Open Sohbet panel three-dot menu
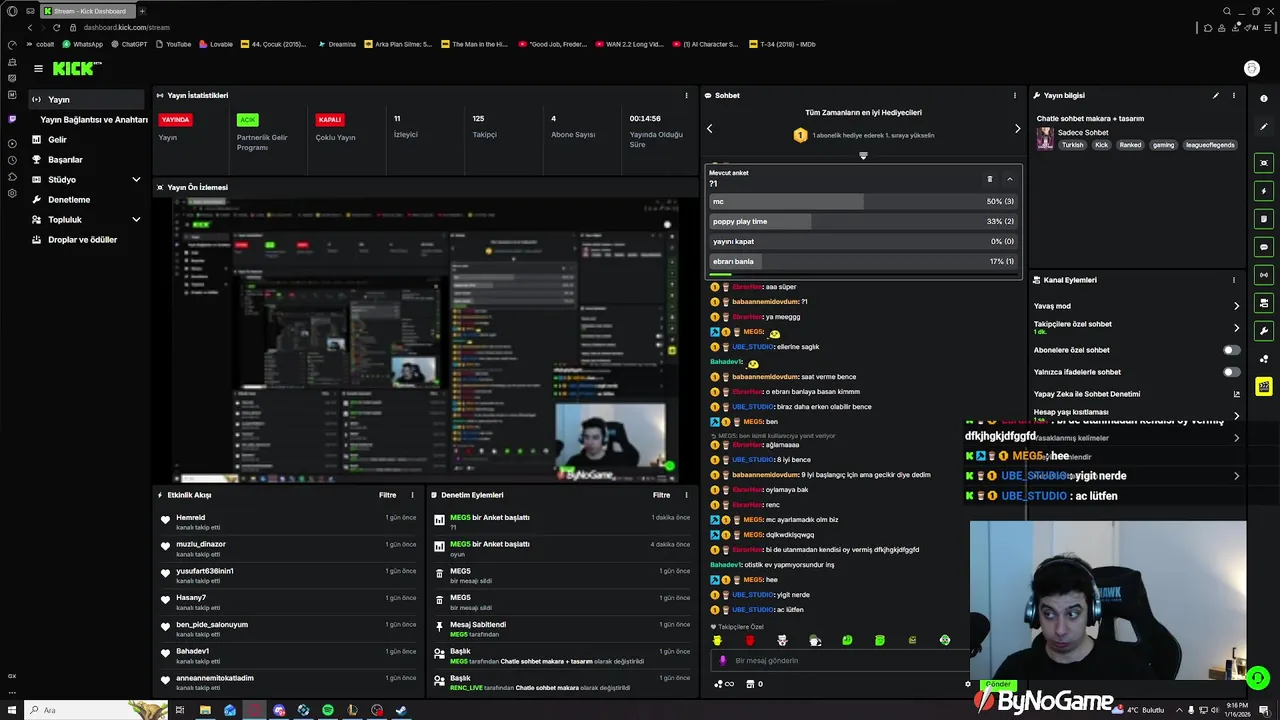The width and height of the screenshot is (1280, 720). 1014,96
